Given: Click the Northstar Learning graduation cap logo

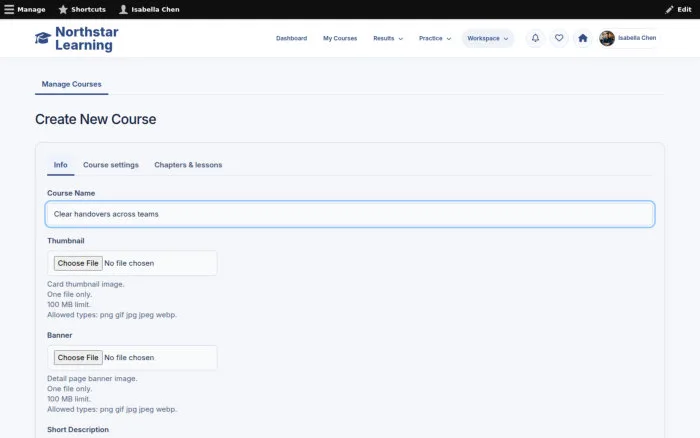Looking at the screenshot, I should pos(43,38).
